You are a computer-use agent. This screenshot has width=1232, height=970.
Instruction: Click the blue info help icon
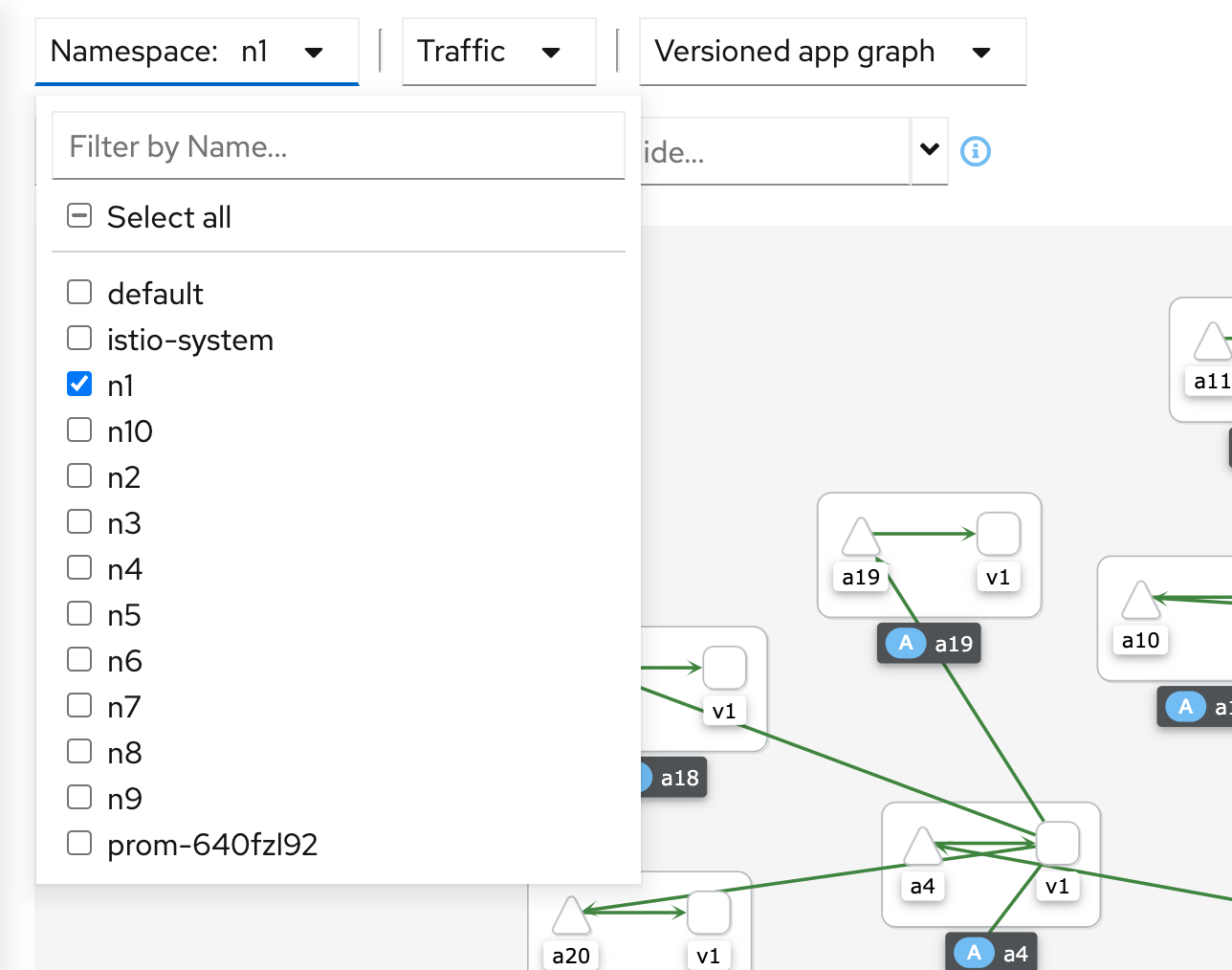(x=976, y=151)
